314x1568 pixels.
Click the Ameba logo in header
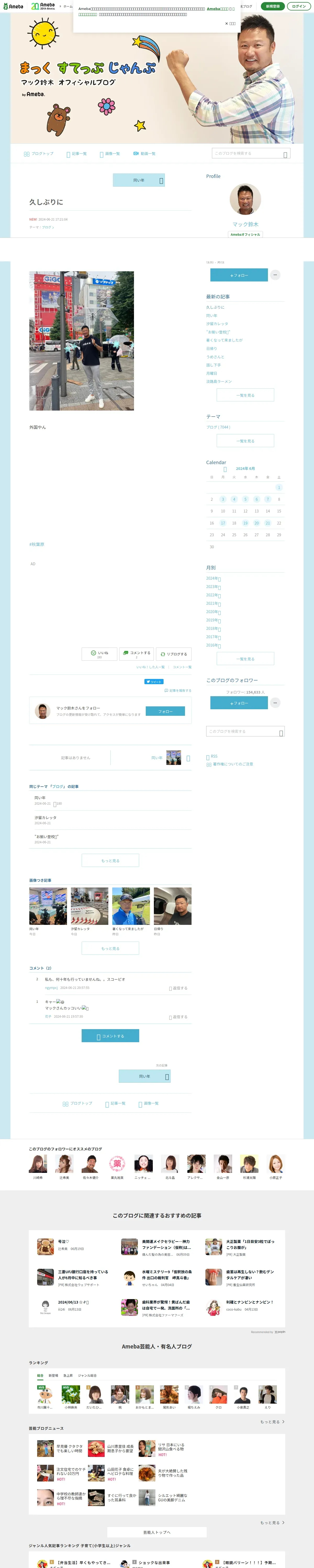point(13,6)
